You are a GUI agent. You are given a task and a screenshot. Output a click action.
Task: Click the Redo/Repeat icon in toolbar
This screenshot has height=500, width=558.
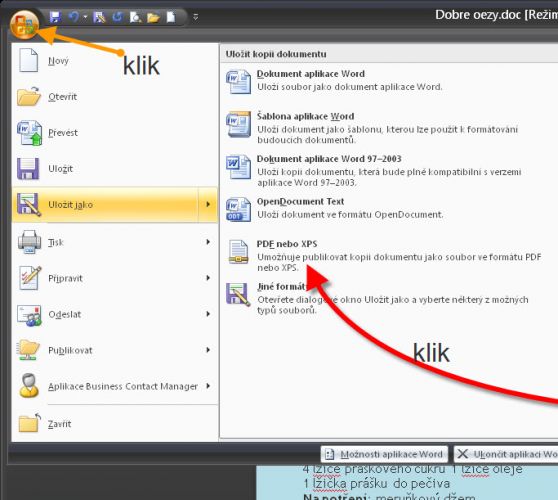pos(117,17)
